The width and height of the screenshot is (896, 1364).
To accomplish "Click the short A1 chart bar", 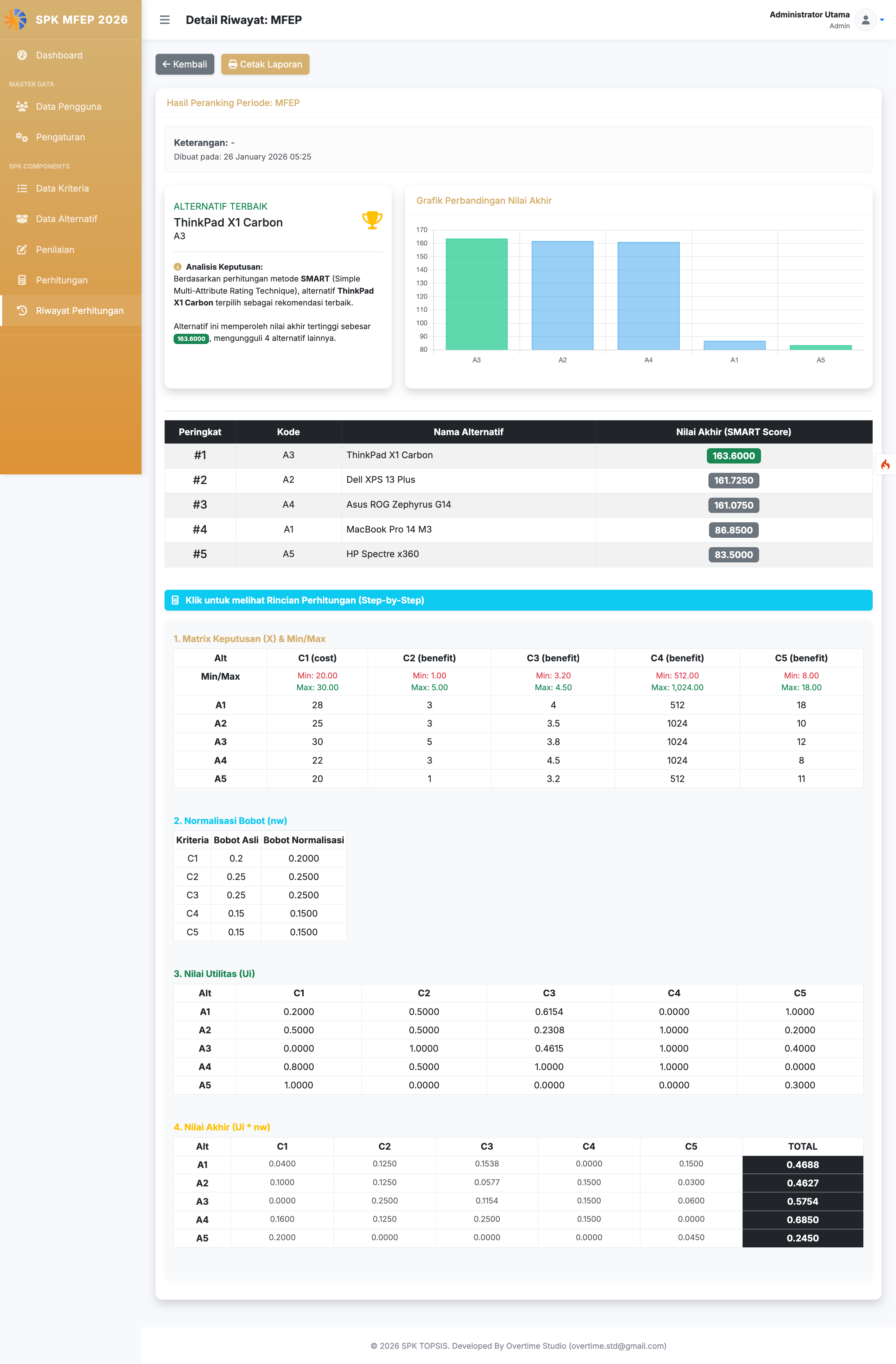I will tap(734, 345).
